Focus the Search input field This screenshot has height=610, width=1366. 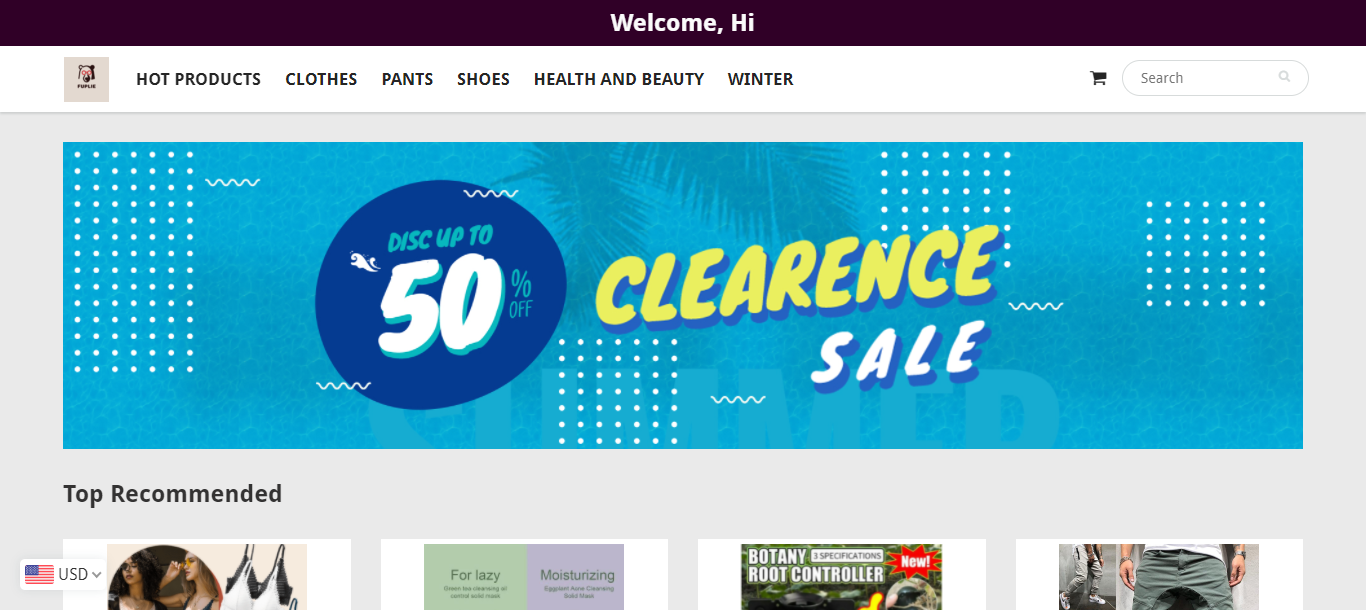(1215, 78)
